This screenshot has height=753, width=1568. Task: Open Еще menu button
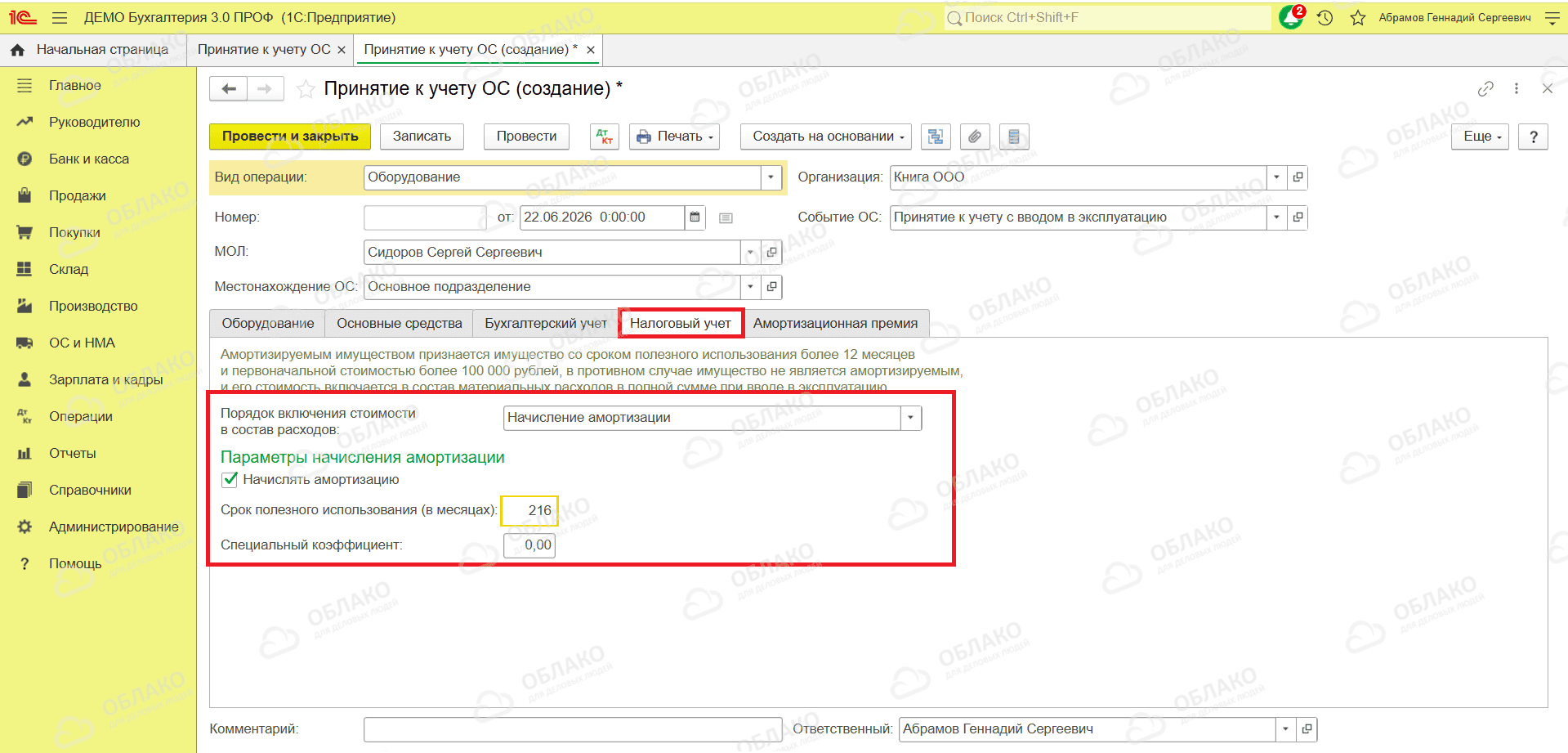tap(1481, 137)
